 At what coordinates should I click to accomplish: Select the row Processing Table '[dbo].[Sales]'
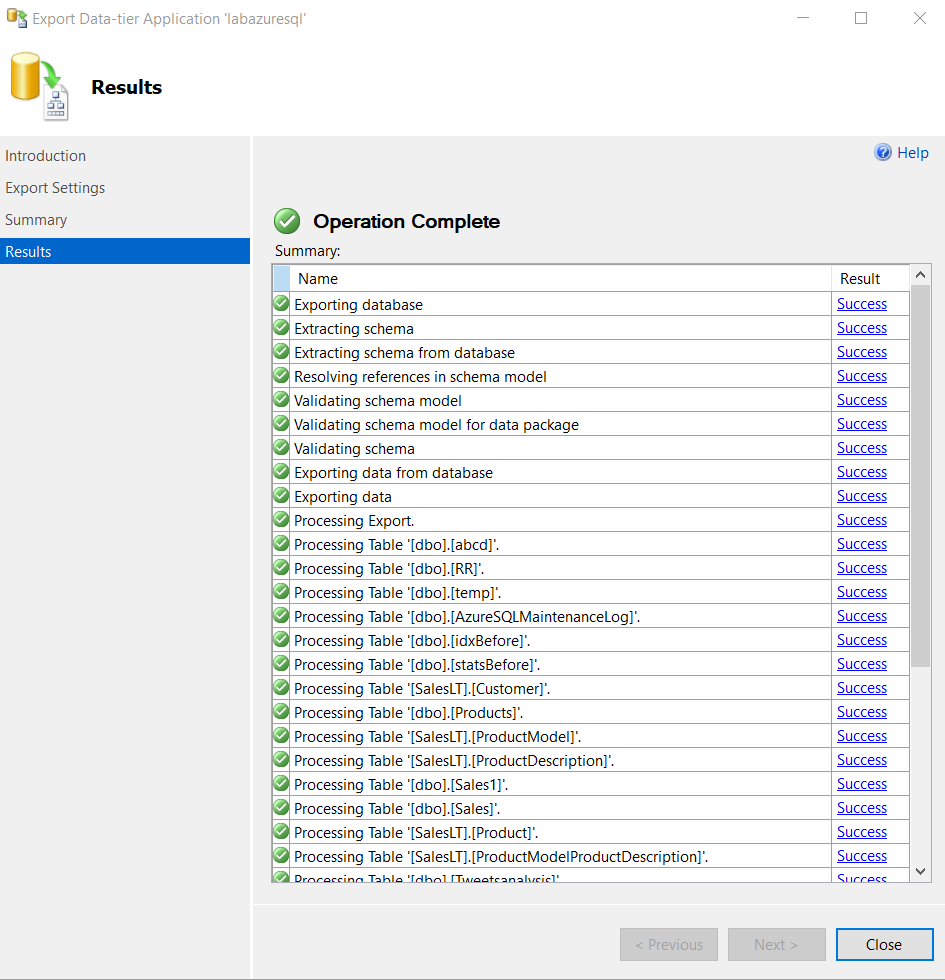coord(591,808)
